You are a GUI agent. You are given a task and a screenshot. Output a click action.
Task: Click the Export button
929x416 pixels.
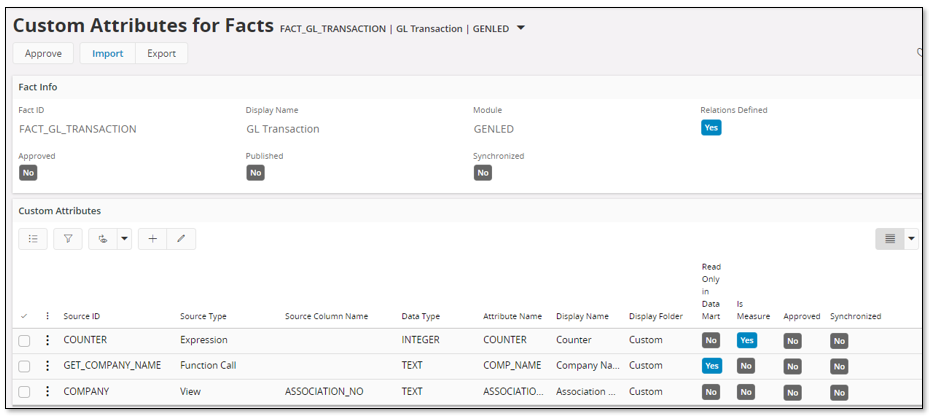tap(162, 53)
